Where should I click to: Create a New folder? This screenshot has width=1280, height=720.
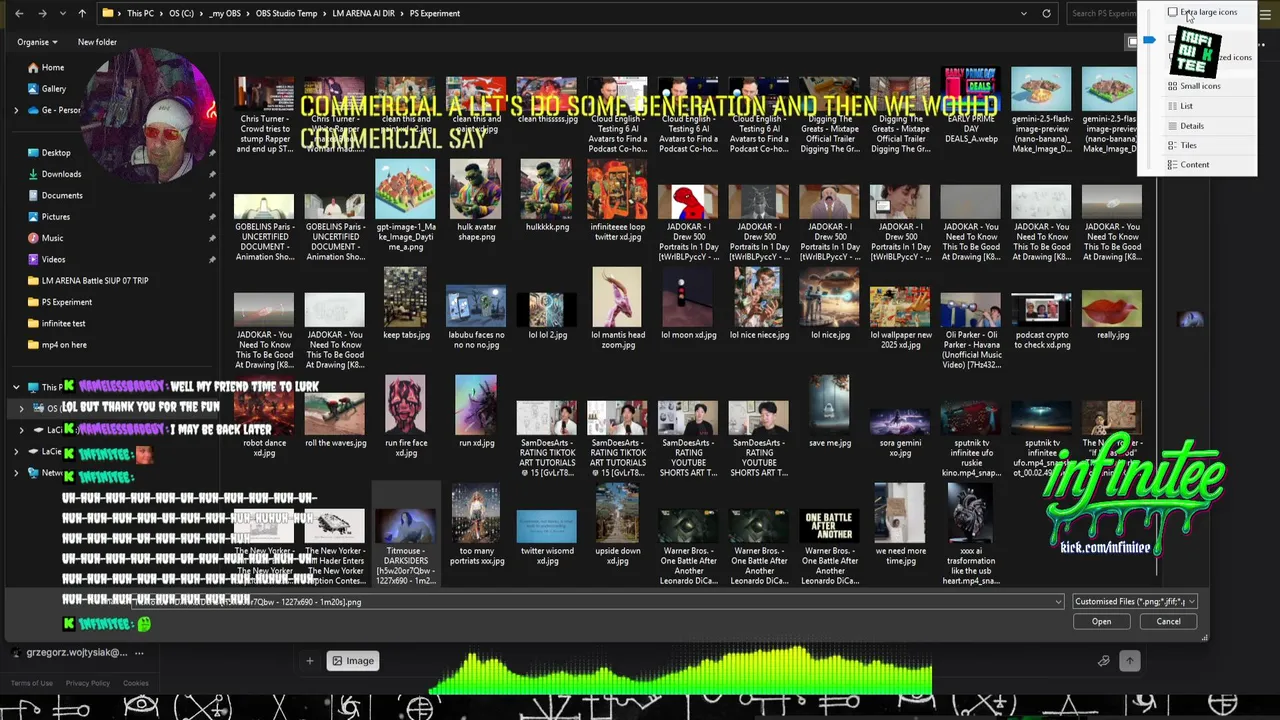tap(97, 42)
